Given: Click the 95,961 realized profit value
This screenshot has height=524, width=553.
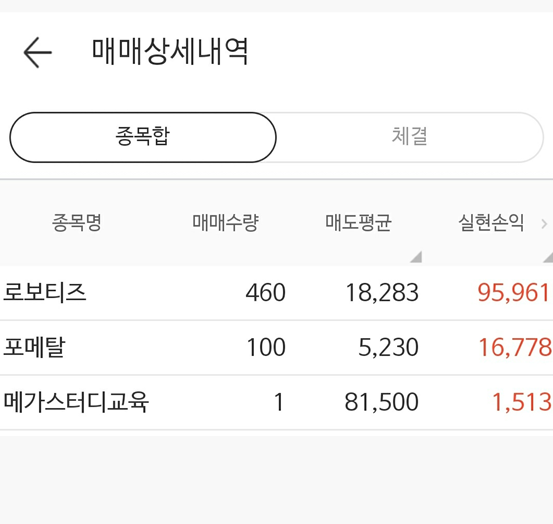Looking at the screenshot, I should [x=514, y=293].
